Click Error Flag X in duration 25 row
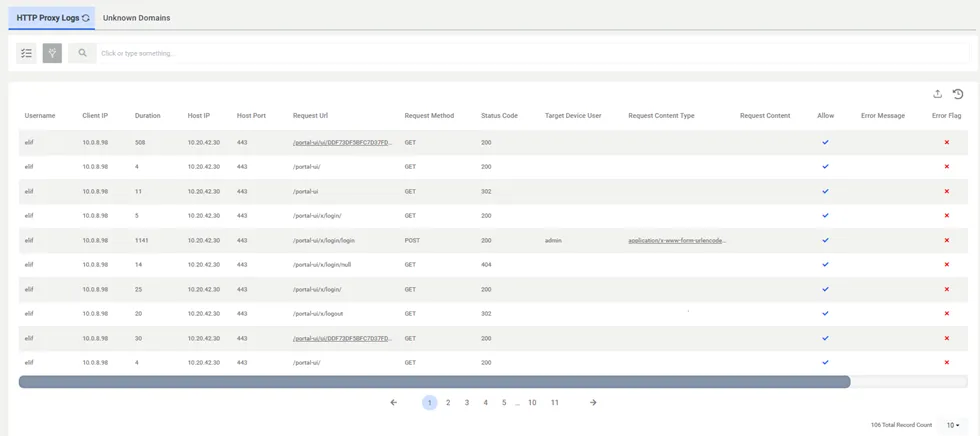The image size is (980, 436). click(947, 289)
